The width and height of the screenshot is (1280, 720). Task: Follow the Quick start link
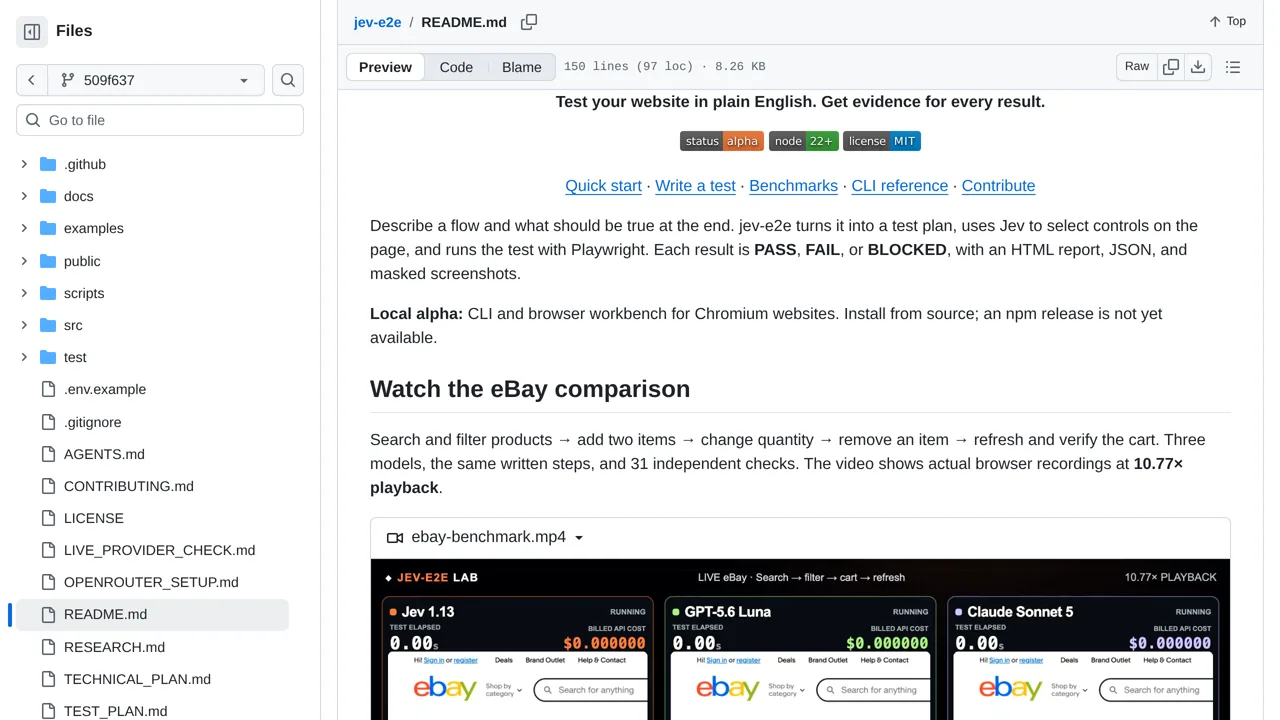[x=603, y=186]
